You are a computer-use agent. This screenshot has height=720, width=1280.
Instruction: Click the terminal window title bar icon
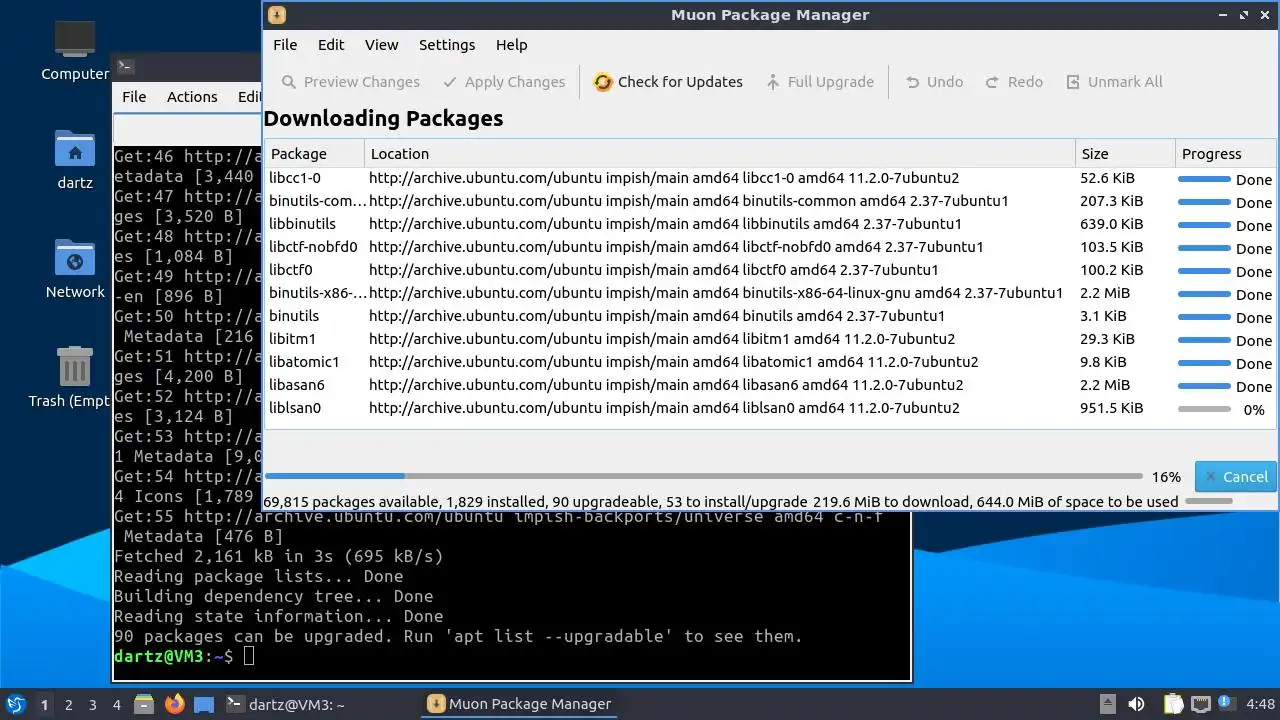tap(125, 67)
